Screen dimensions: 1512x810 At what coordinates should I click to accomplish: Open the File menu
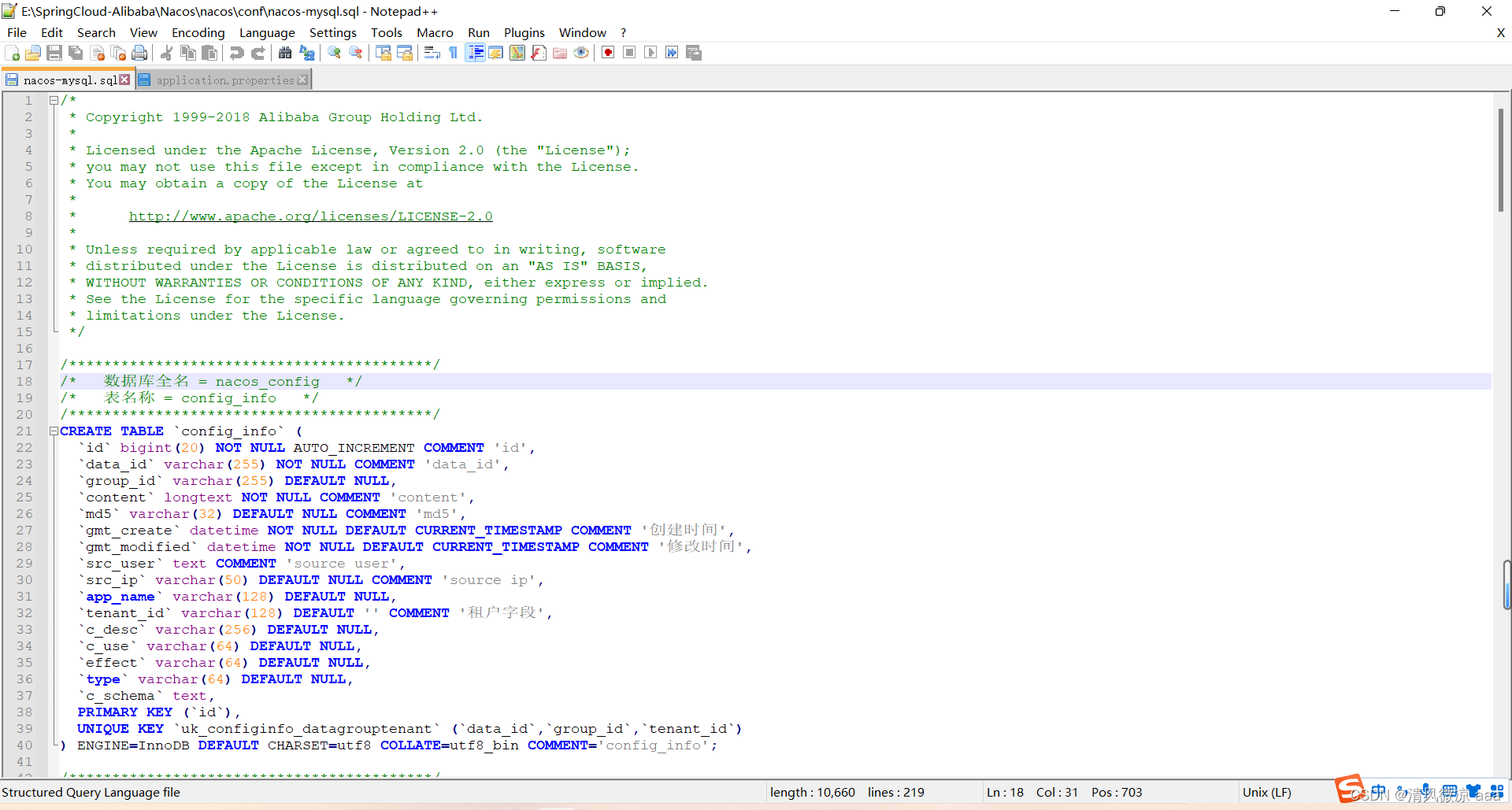tap(17, 32)
